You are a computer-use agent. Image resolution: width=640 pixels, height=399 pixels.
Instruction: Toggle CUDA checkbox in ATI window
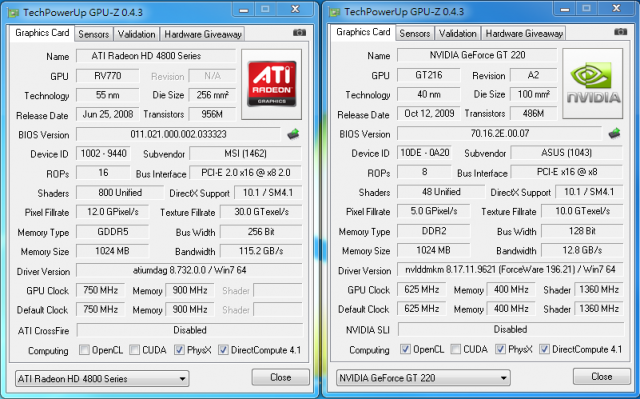click(x=134, y=350)
